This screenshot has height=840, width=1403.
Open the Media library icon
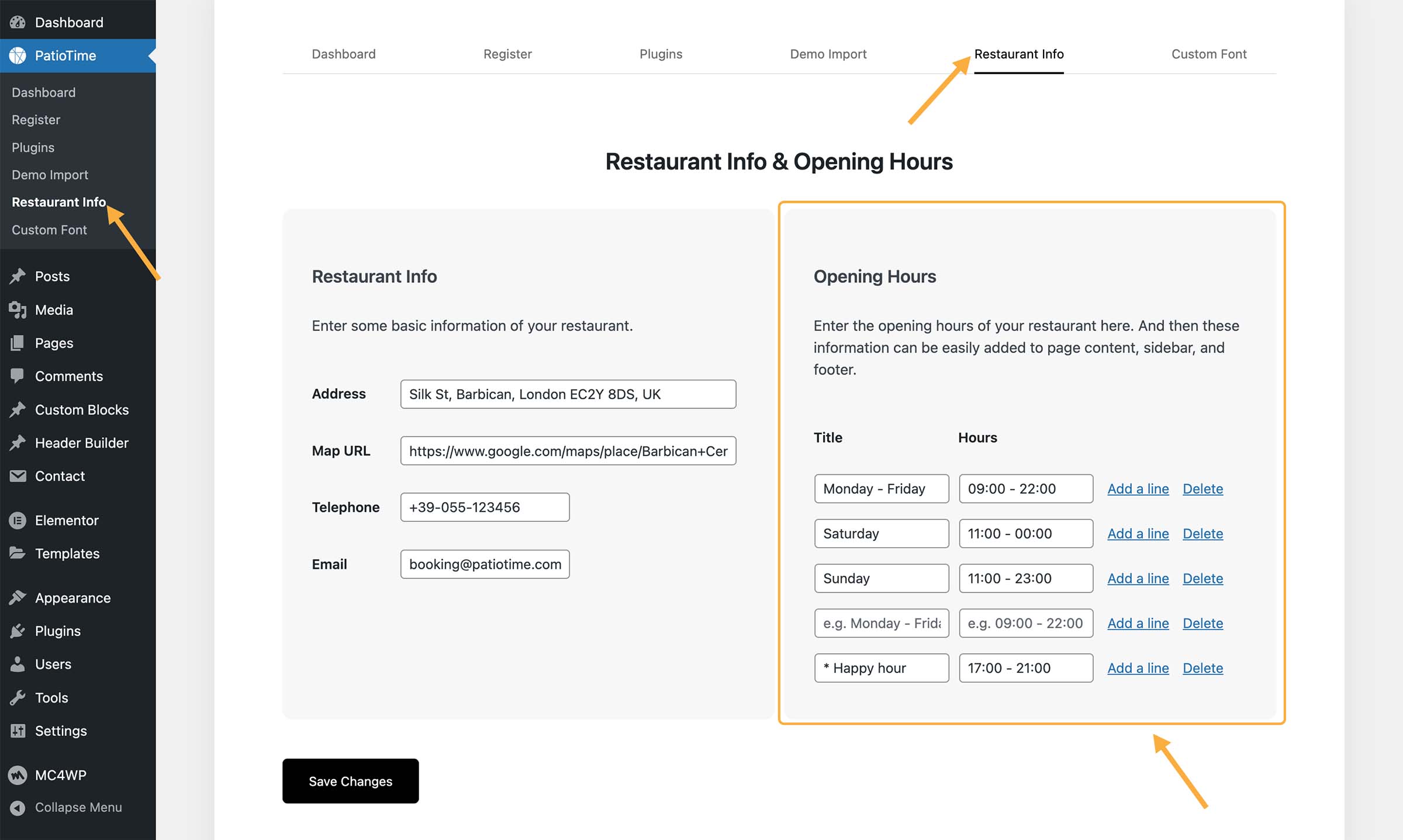coord(18,309)
